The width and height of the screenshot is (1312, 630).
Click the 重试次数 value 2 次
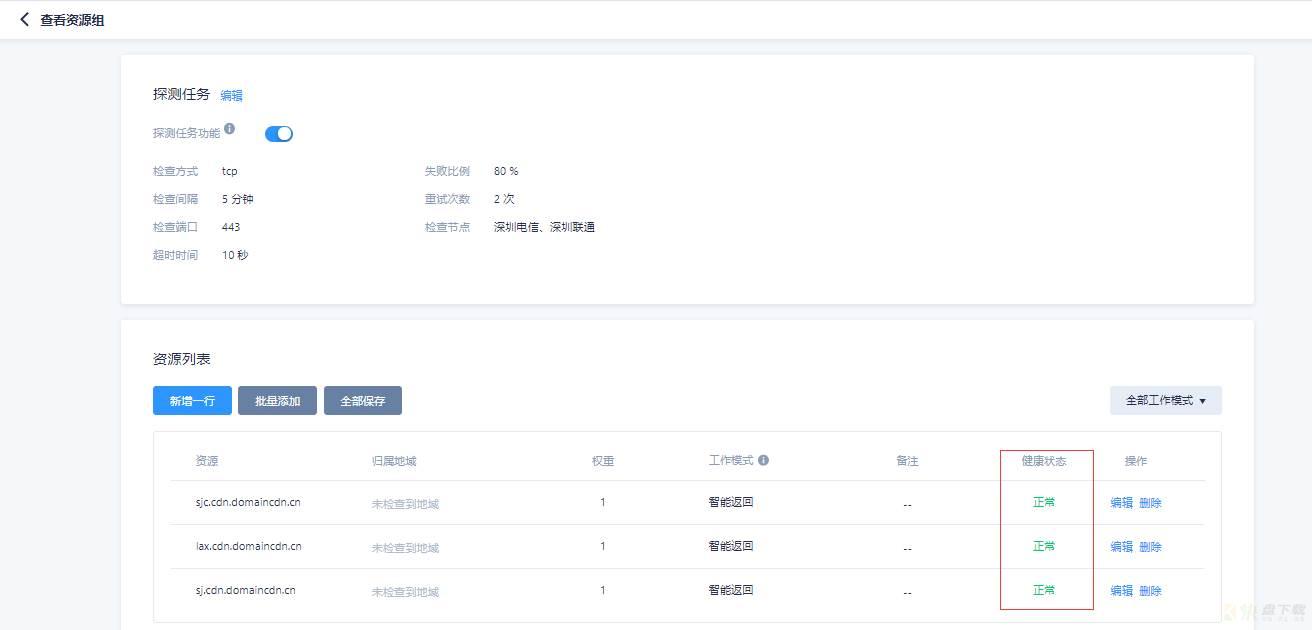coord(505,199)
